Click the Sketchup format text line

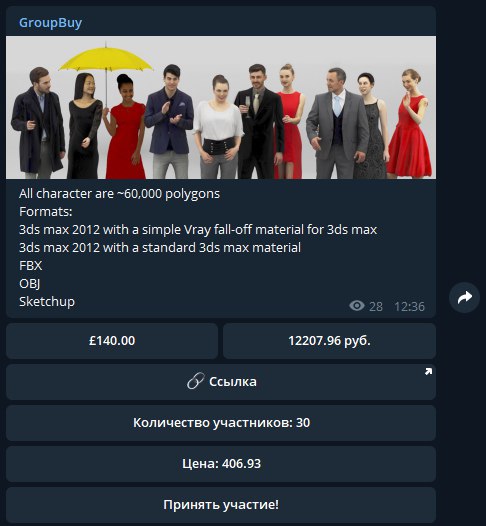pos(47,301)
